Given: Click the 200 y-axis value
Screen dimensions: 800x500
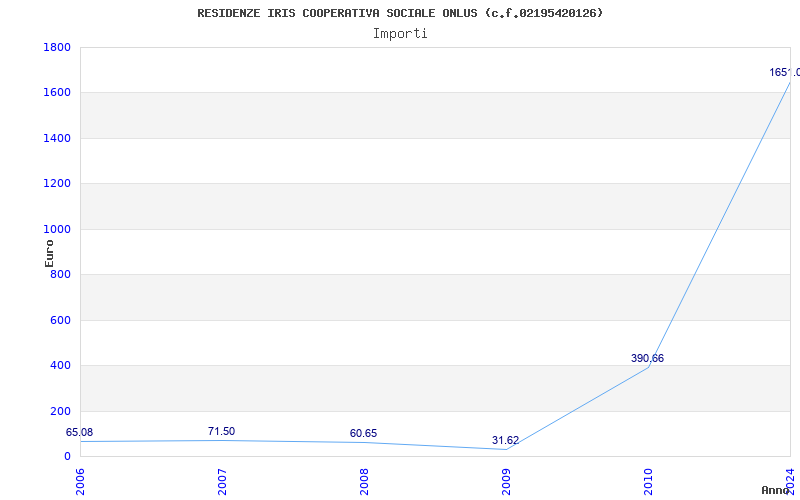Looking at the screenshot, I should tap(61, 411).
